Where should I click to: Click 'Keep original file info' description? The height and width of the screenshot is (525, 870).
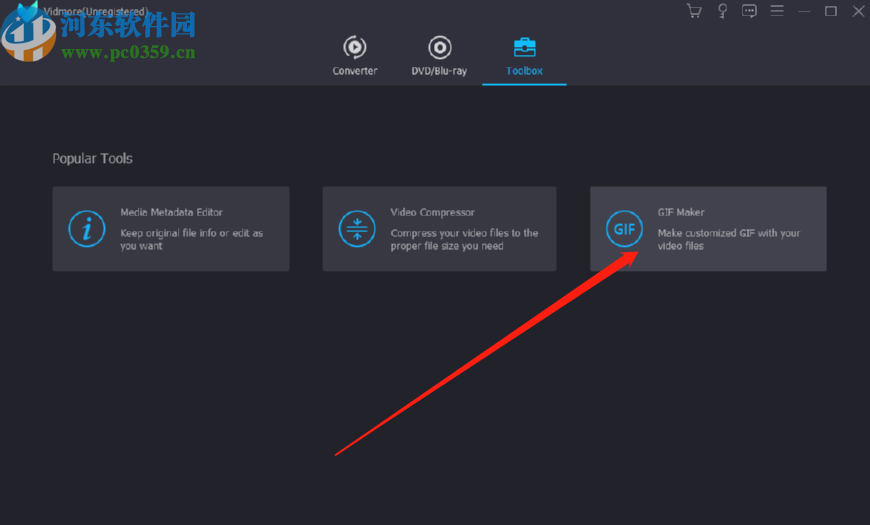[191, 239]
